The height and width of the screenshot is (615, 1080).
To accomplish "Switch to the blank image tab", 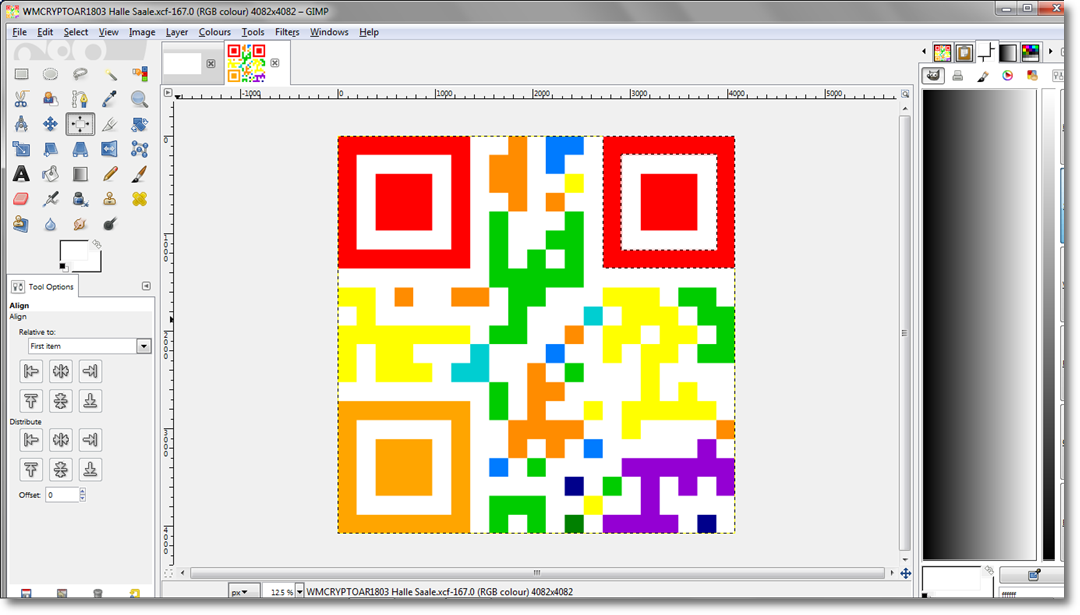I will 183,63.
